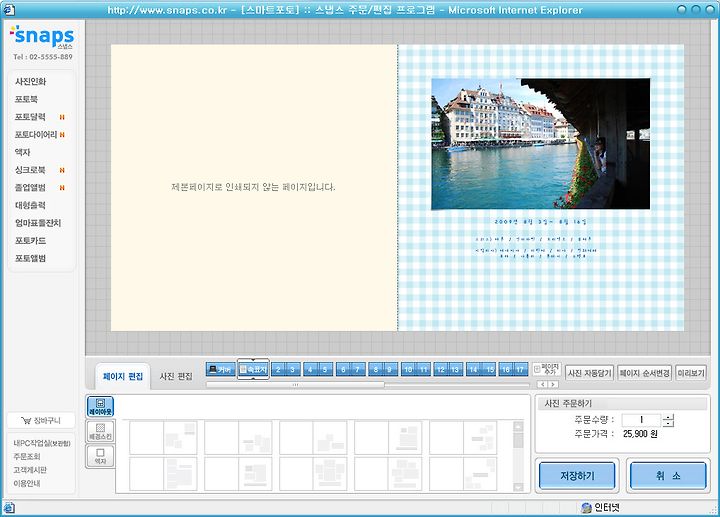Increase the 주문수량 quantity stepper
720x517 pixels.
coord(669,416)
